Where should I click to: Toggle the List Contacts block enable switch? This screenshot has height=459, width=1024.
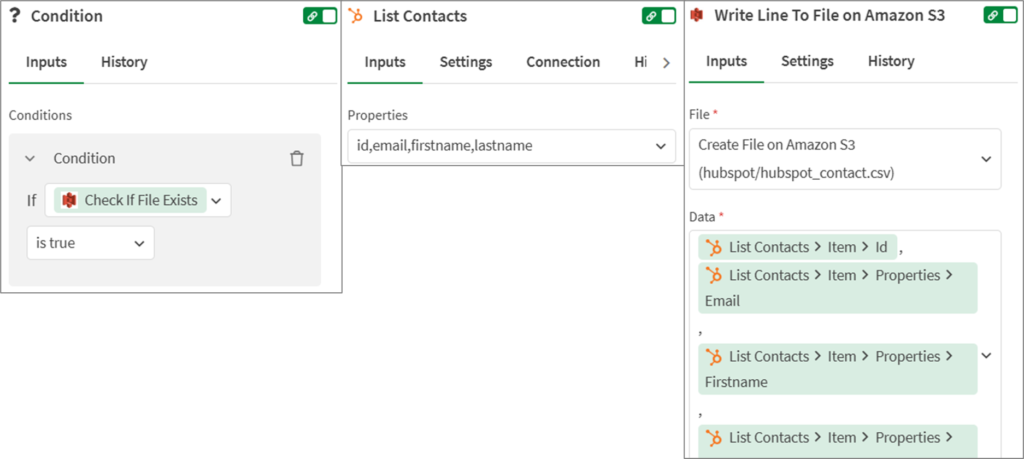pos(659,16)
